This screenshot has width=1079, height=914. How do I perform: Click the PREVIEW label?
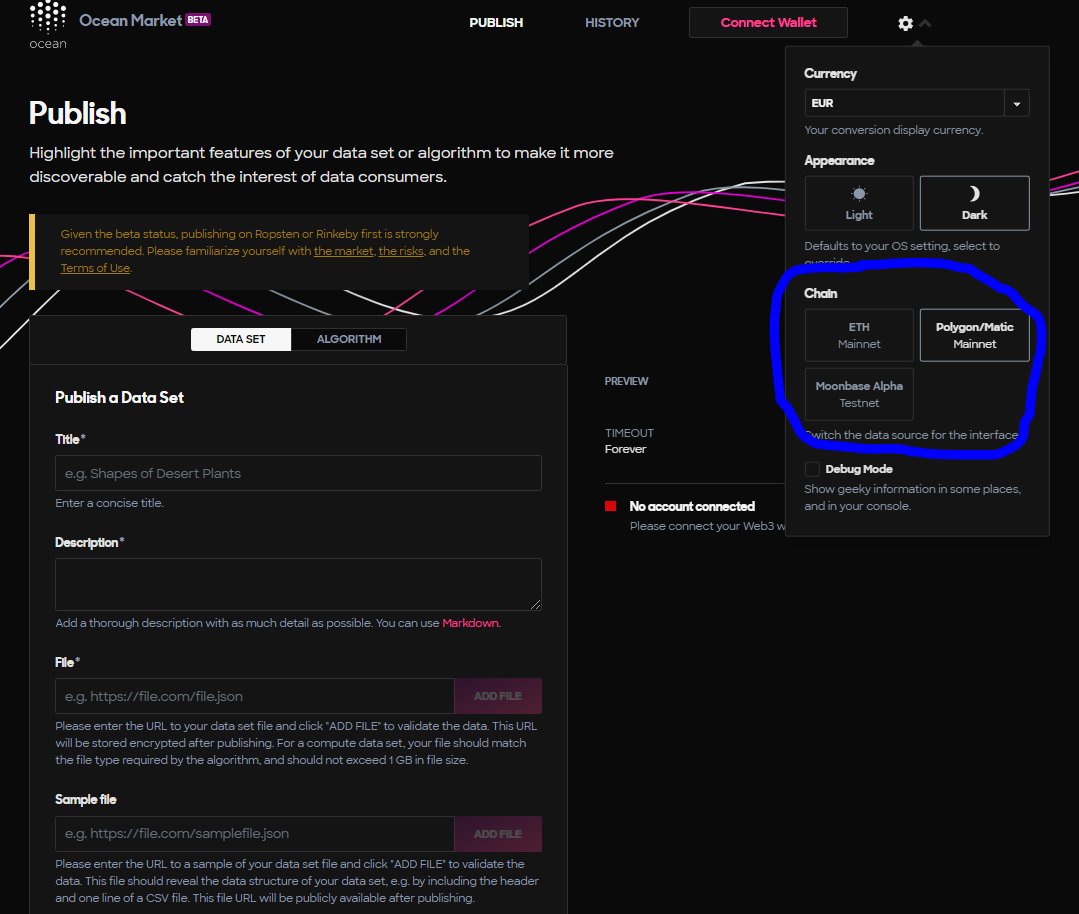pos(626,381)
